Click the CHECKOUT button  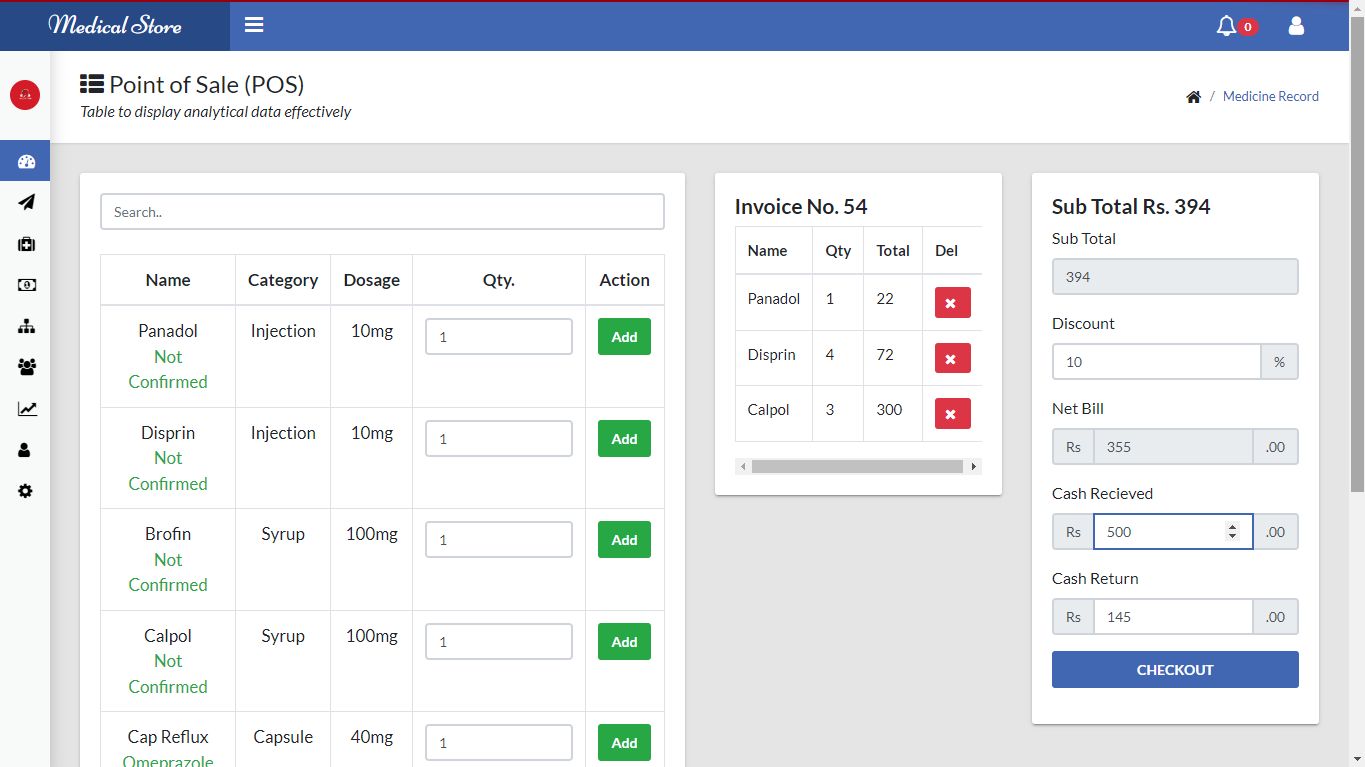[1175, 670]
